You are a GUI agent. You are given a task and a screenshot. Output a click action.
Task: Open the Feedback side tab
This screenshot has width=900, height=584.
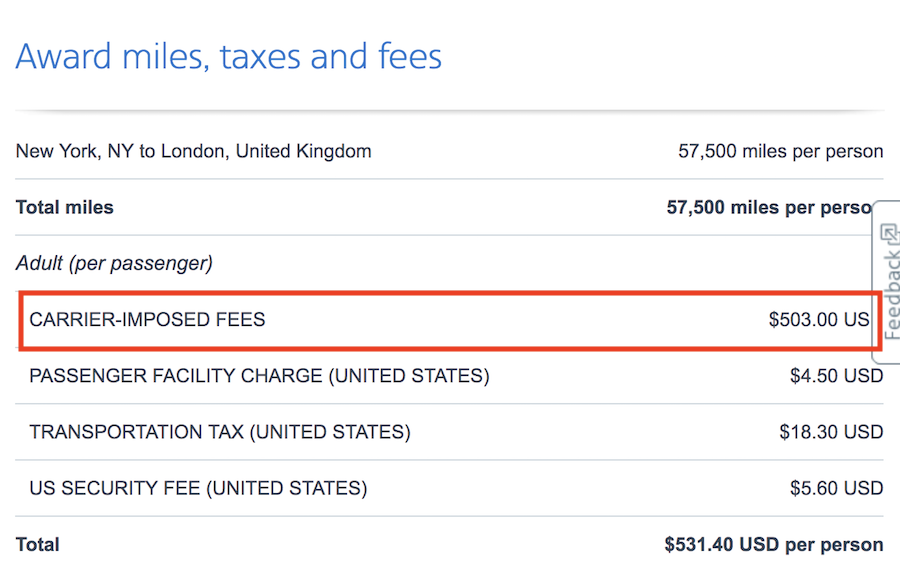pyautogui.click(x=887, y=282)
